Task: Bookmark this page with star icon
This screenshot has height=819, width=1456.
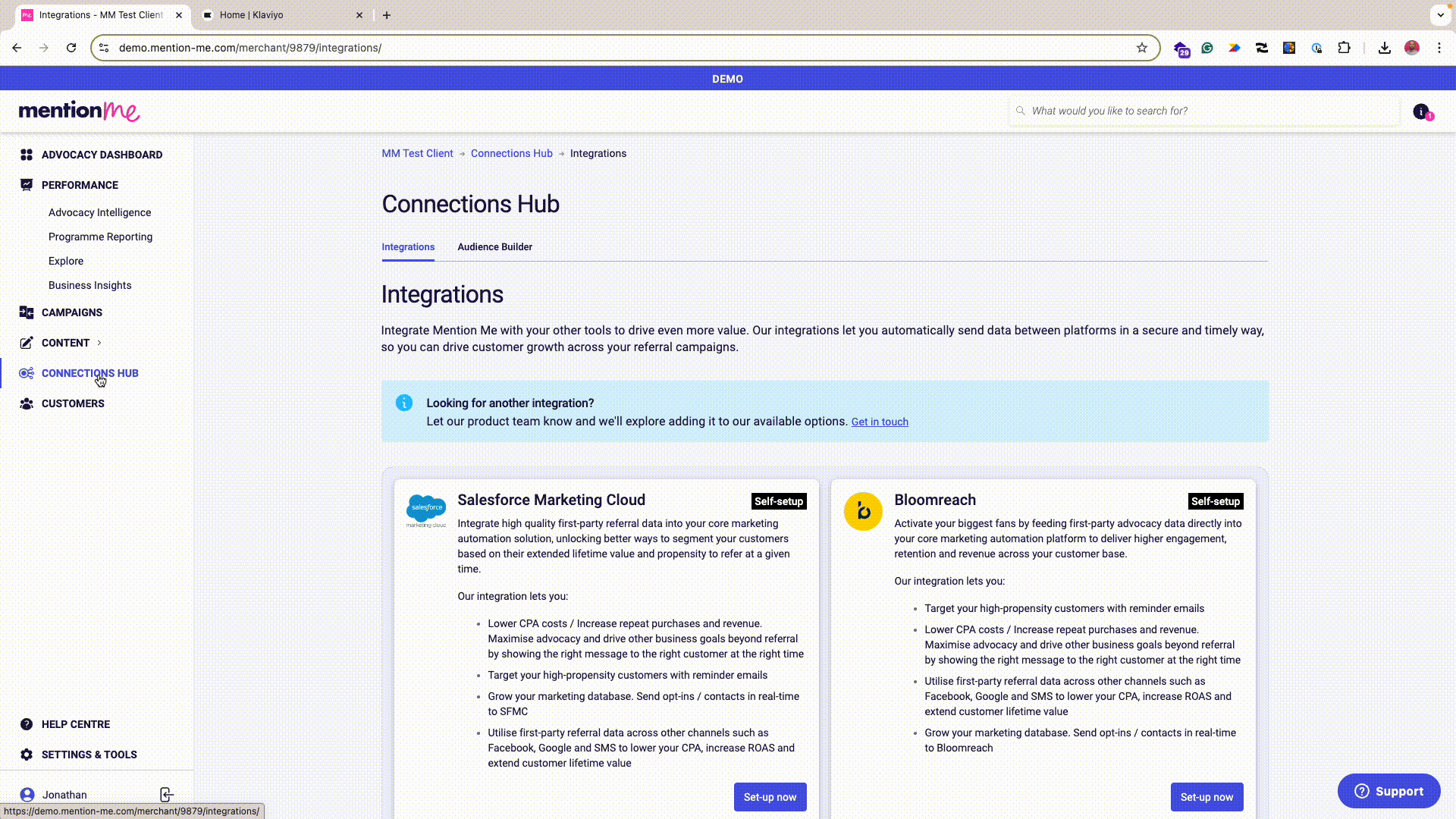Action: pyautogui.click(x=1142, y=48)
